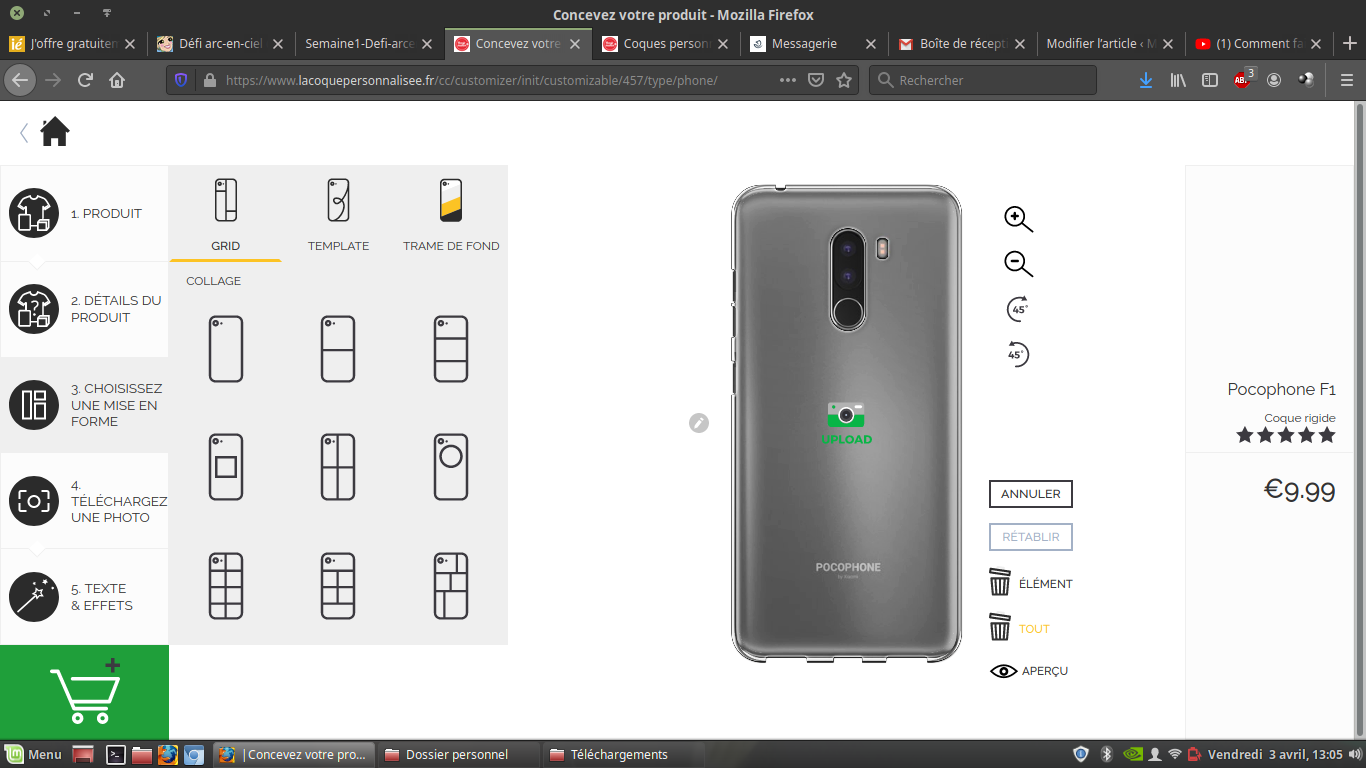Reload the current page
Image resolution: width=1366 pixels, height=768 pixels.
85,80
